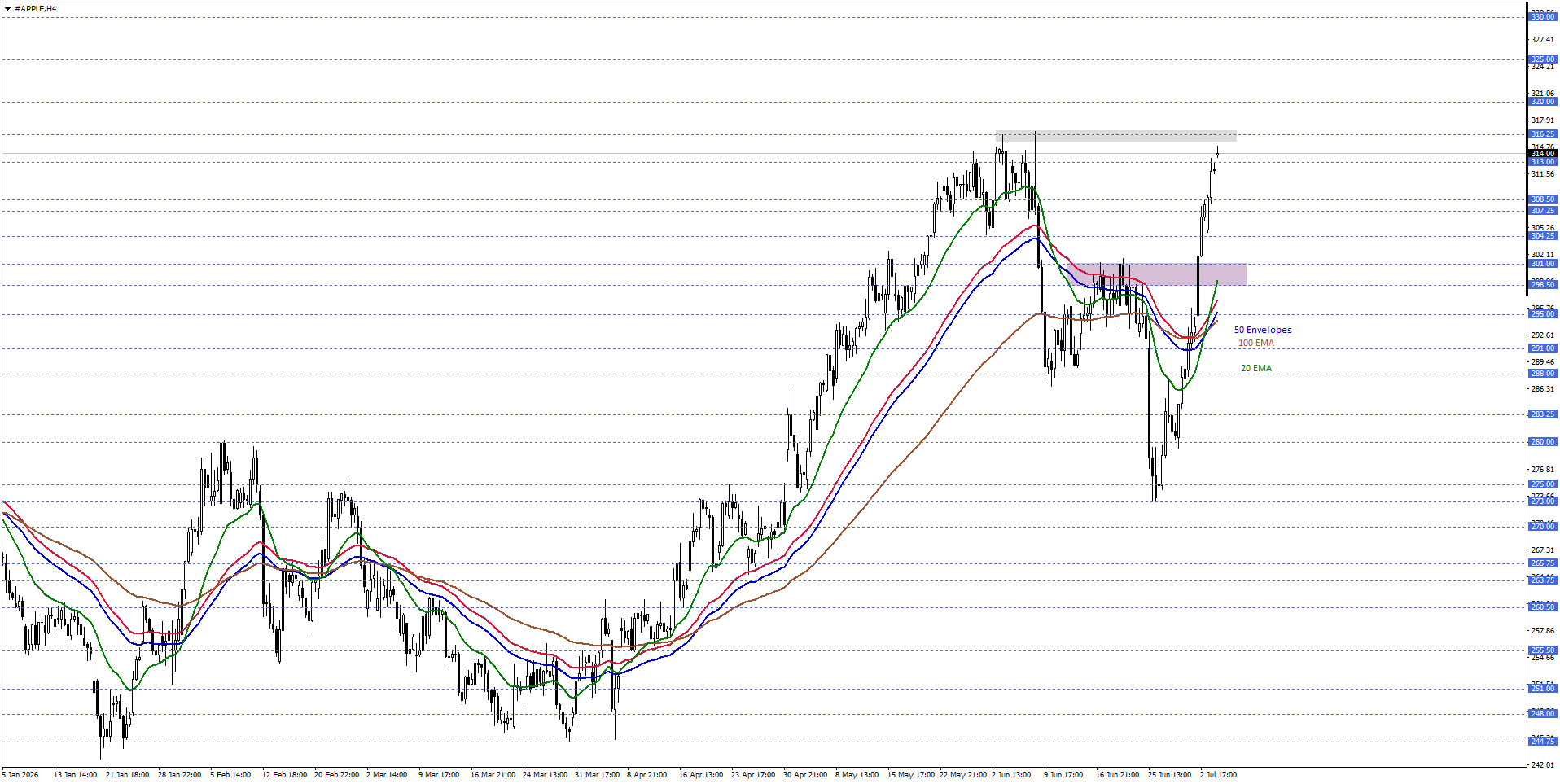1560x784 pixels.
Task: Click the 263.75 price level tag
Action: [x=1543, y=580]
